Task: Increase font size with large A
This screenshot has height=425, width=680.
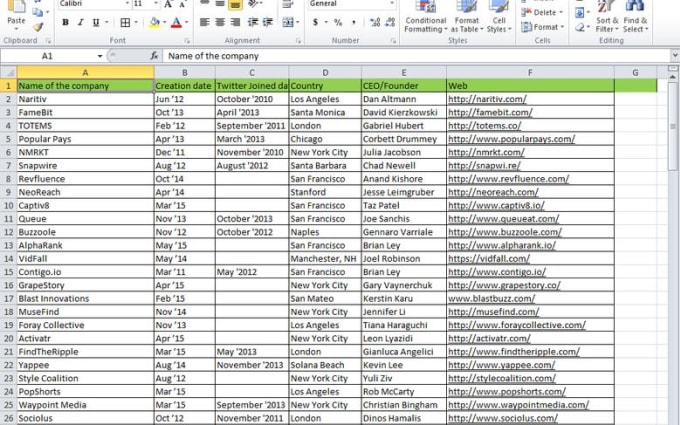Action: (x=168, y=4)
